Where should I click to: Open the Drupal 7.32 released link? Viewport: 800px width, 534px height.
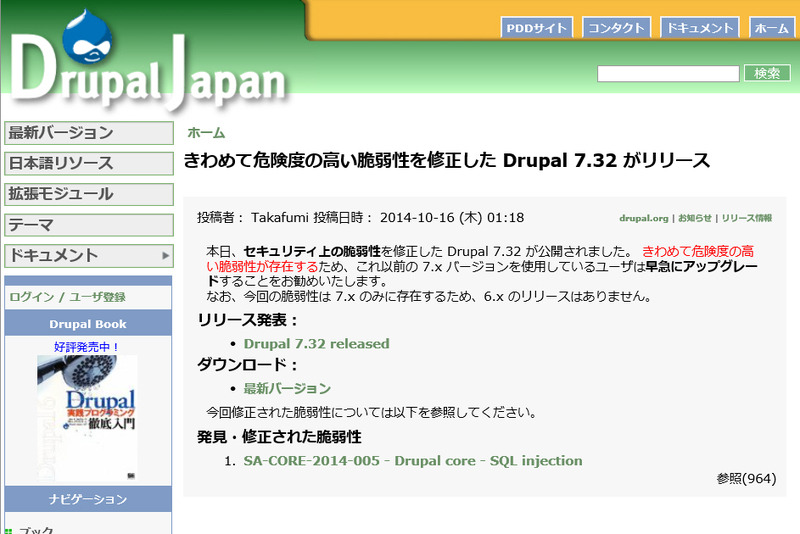coord(316,344)
